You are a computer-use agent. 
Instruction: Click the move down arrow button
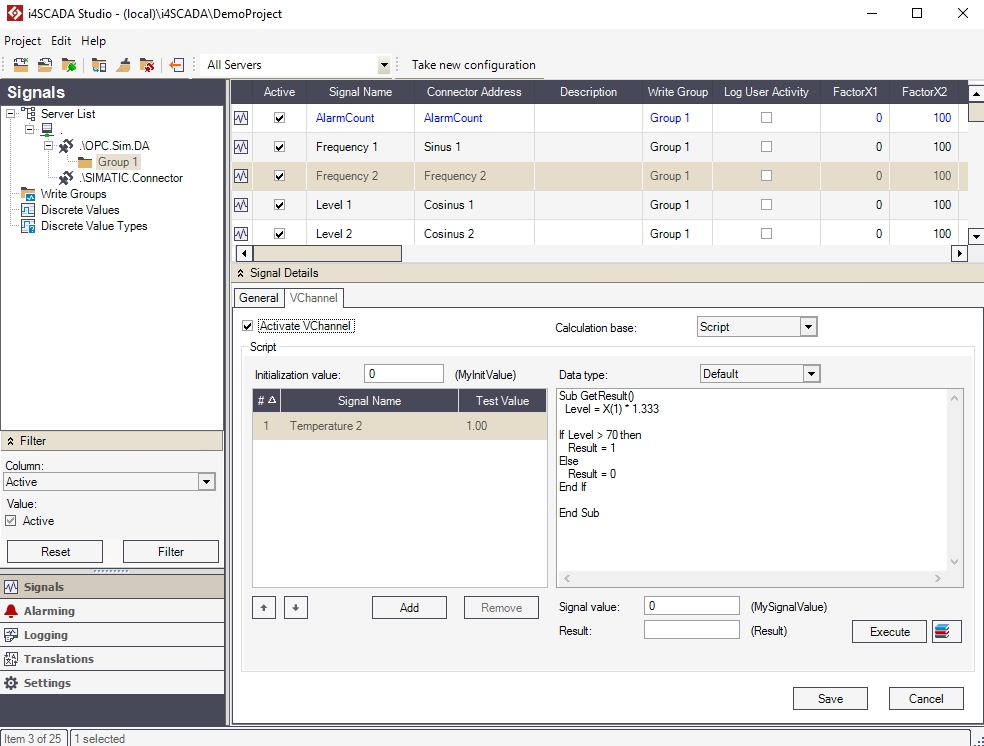click(295, 607)
